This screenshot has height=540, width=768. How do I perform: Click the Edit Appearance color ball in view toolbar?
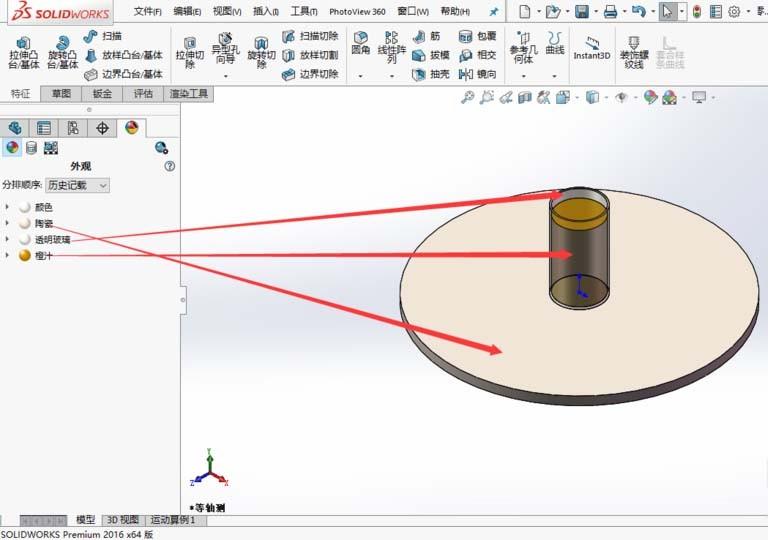tap(650, 98)
